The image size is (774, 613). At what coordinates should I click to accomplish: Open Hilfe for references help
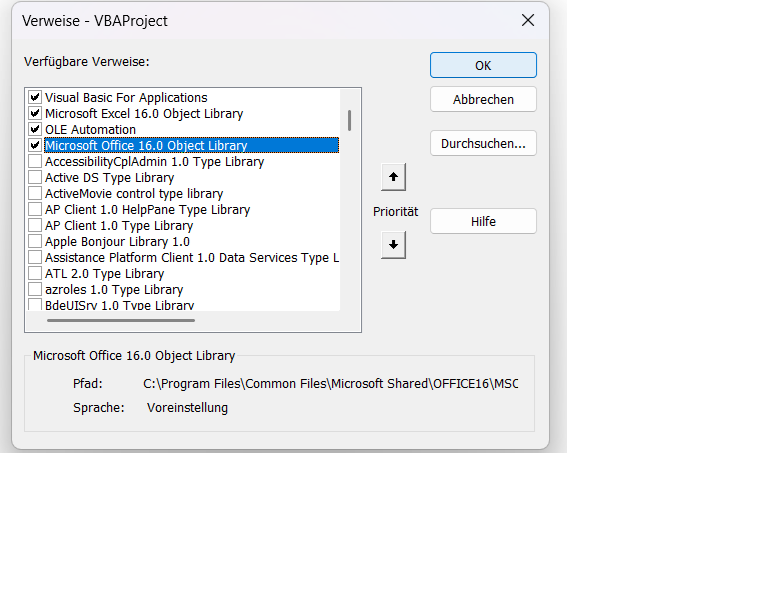(483, 221)
